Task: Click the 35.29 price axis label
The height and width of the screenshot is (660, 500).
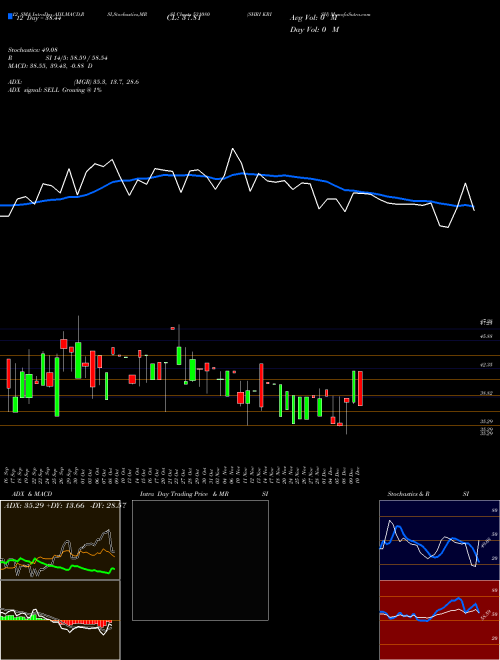Action: click(487, 421)
